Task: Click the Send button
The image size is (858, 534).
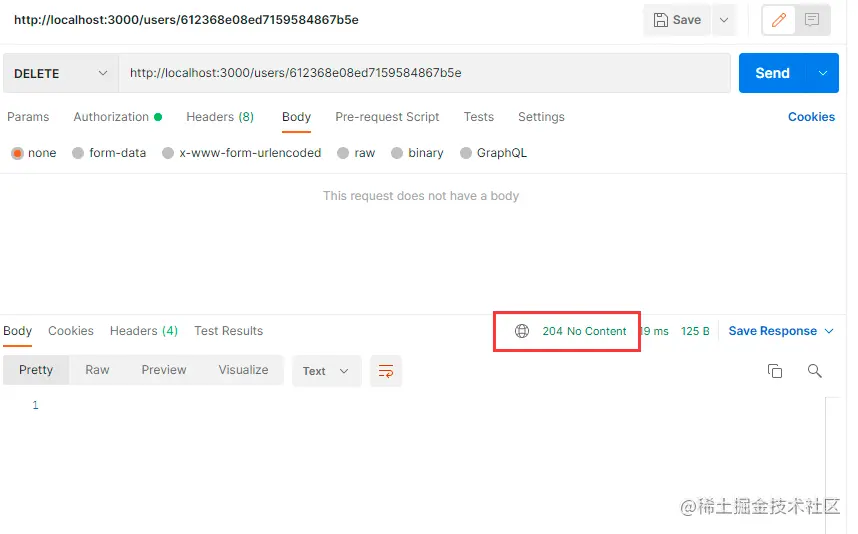Action: click(772, 73)
